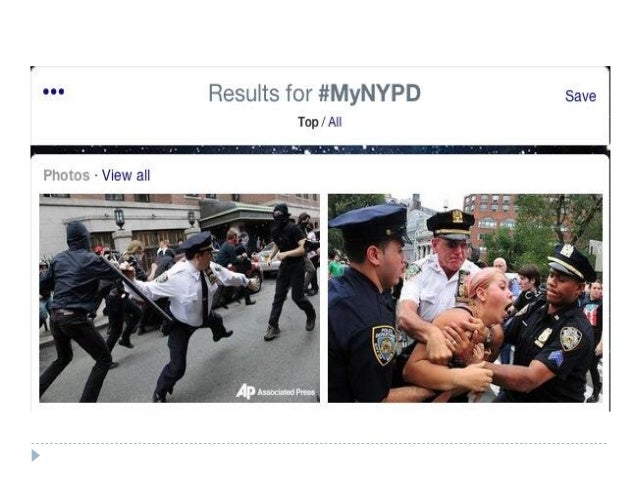Open the left photo of officer with baton
Screen dimensions: 638x479
point(179,298)
